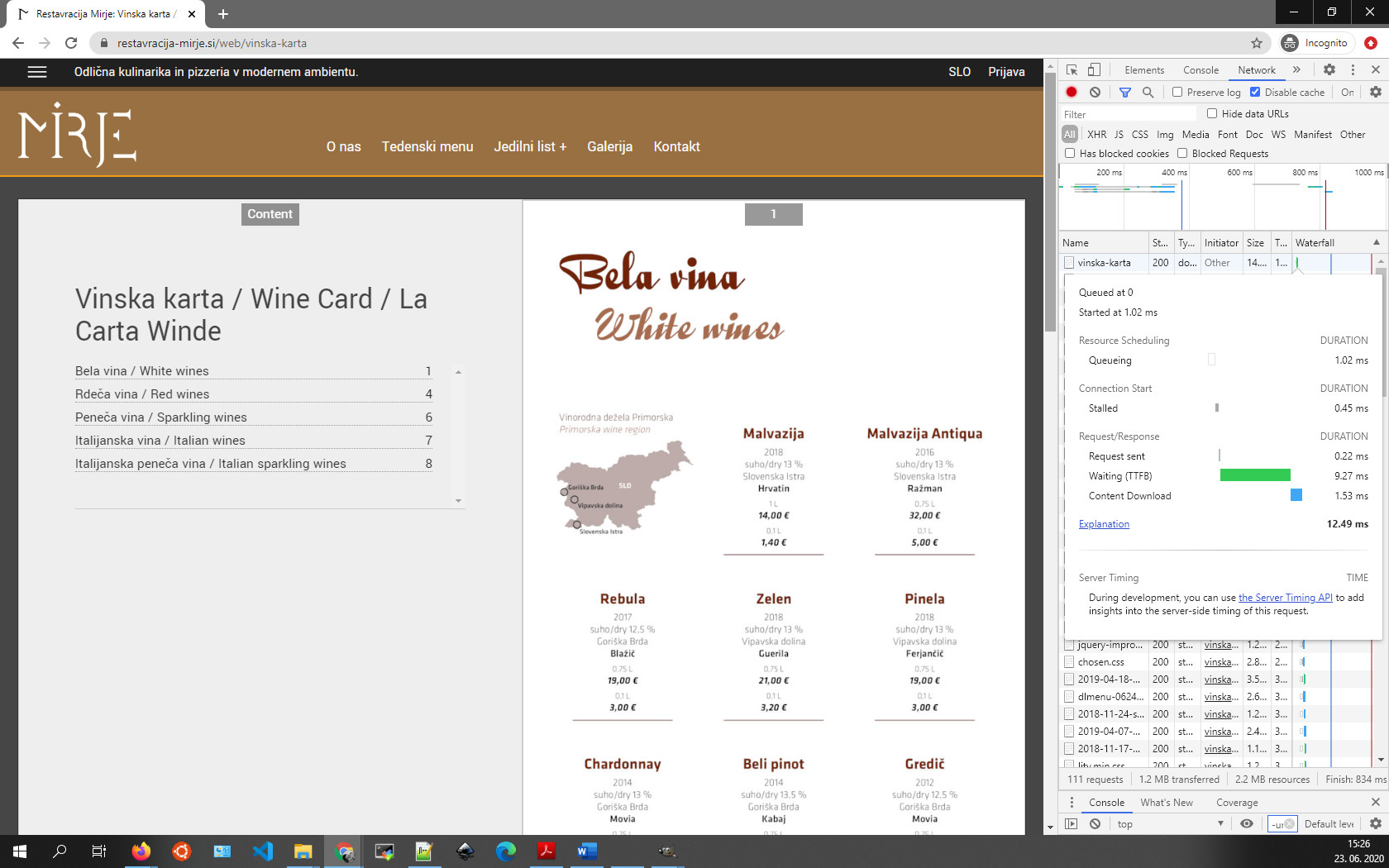The width and height of the screenshot is (1389, 868).
Task: Toggle the network filter funnel icon
Action: coord(1124,93)
